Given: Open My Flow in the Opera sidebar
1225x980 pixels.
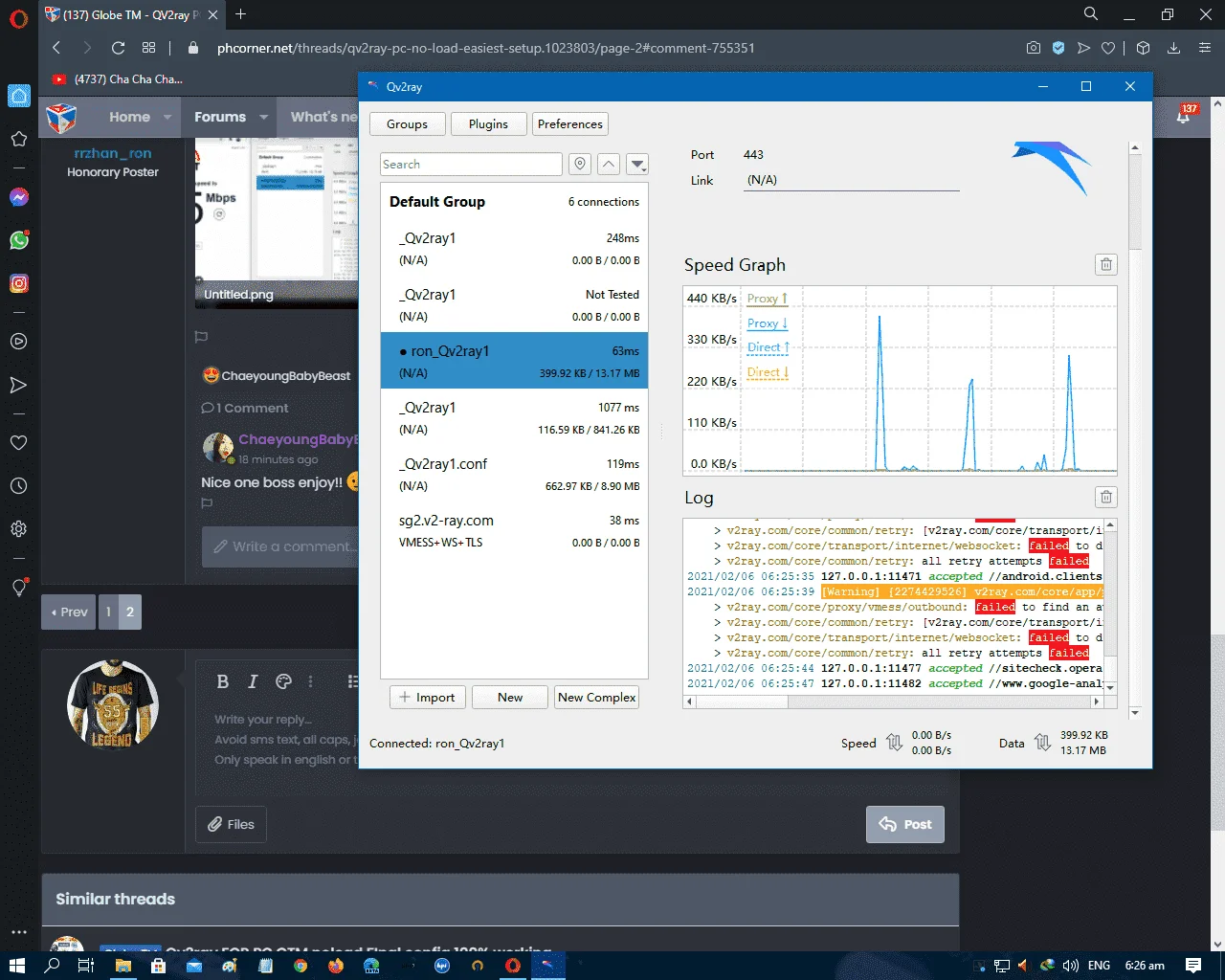Looking at the screenshot, I should click(x=19, y=385).
